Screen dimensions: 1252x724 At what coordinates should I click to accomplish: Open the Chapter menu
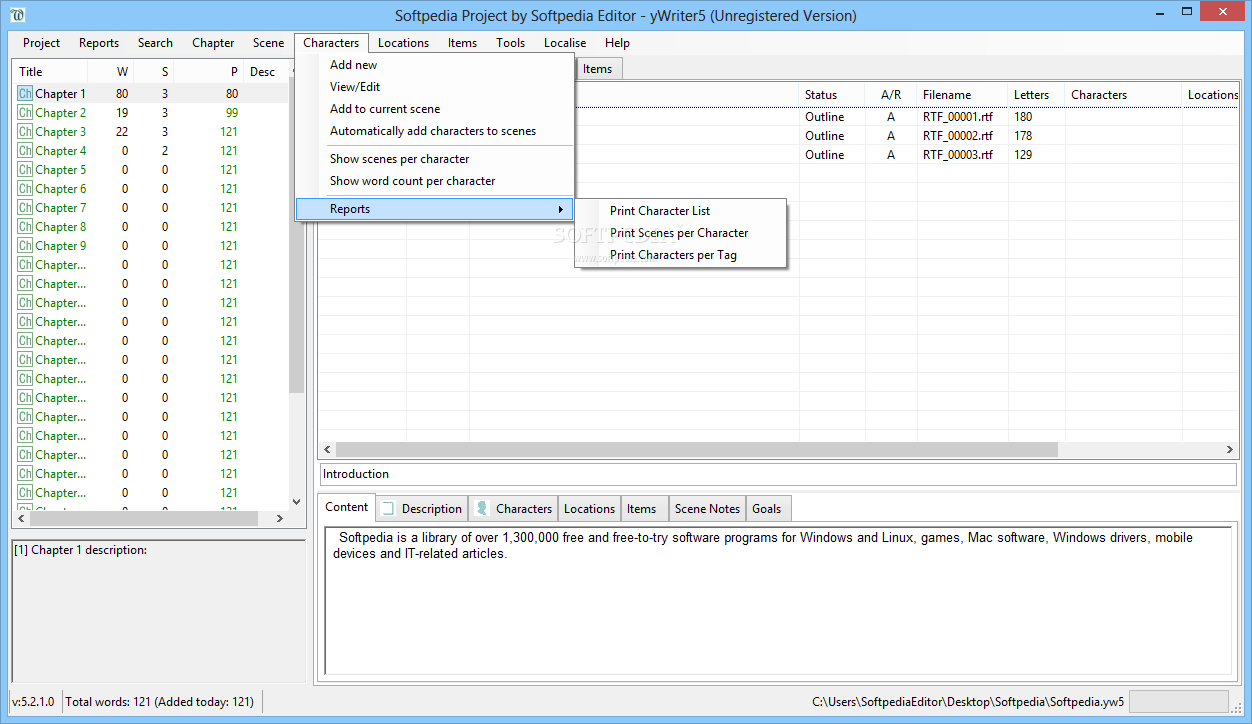(x=213, y=43)
